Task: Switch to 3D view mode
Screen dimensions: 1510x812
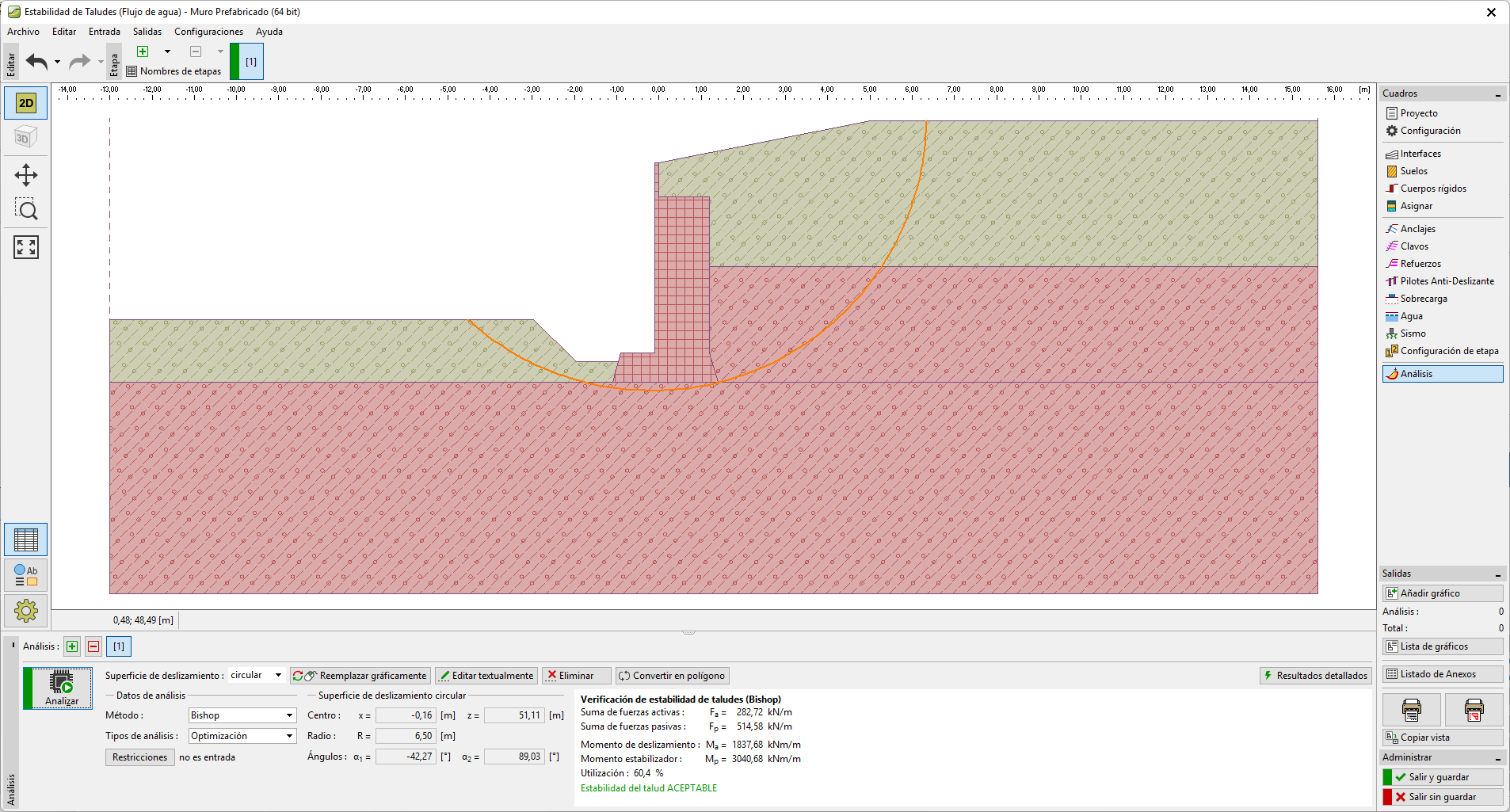Action: click(x=26, y=137)
